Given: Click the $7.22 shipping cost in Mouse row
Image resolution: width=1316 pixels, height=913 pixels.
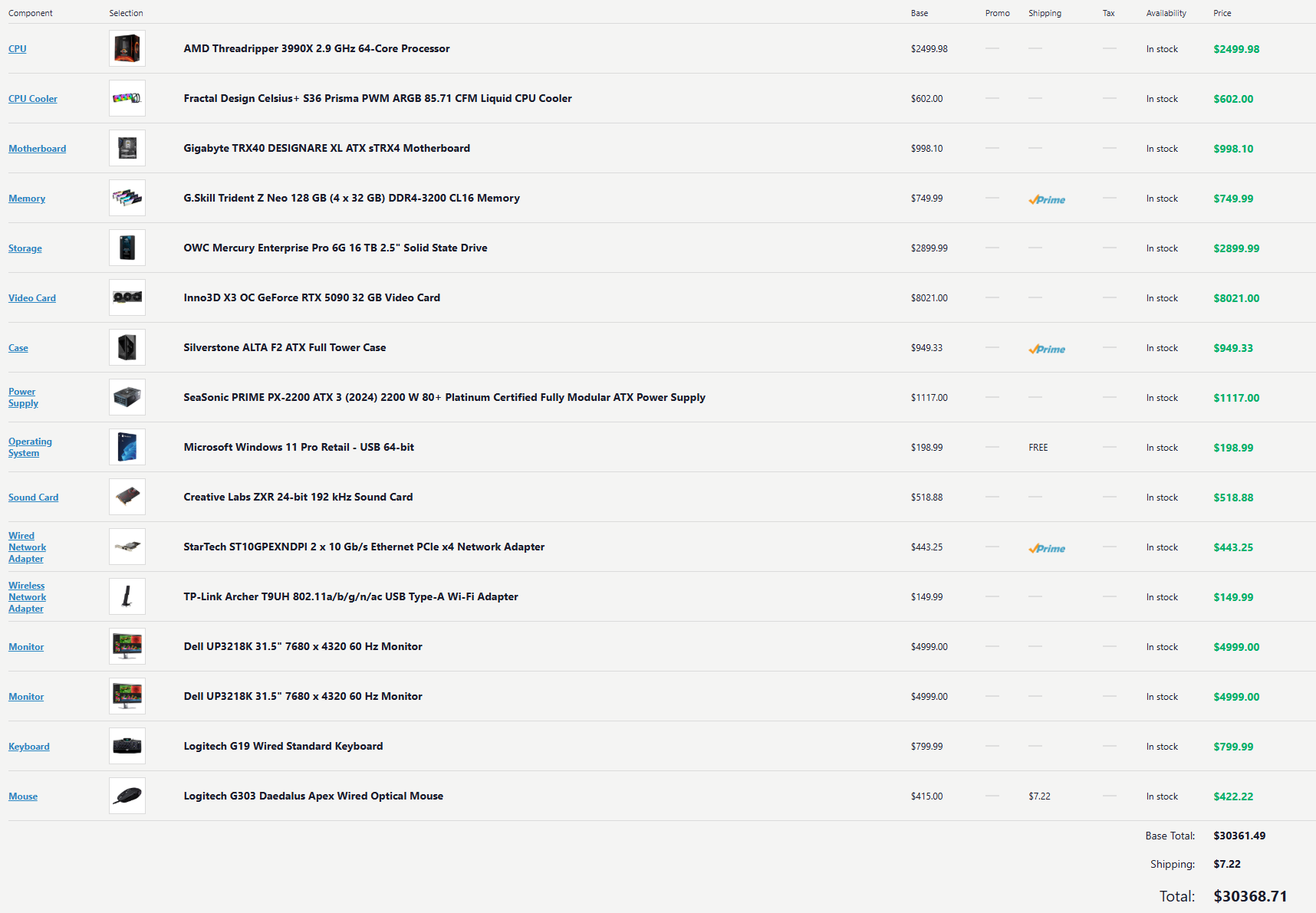Looking at the screenshot, I should (x=1040, y=796).
